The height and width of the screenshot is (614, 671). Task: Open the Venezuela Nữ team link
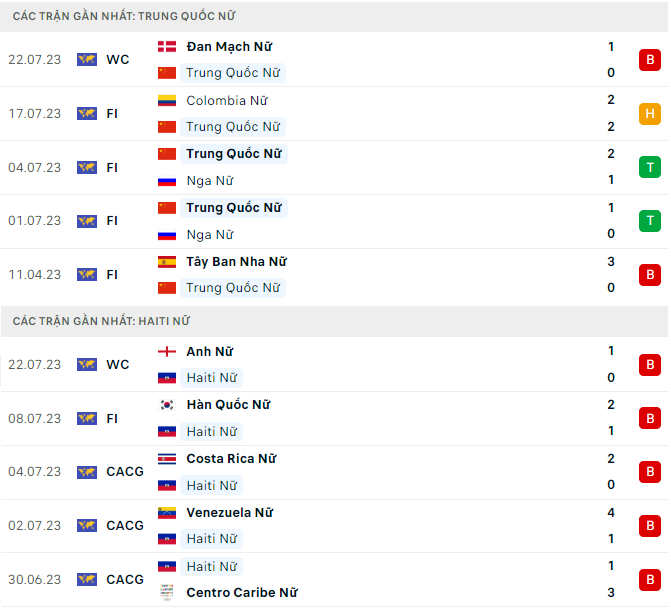pos(229,513)
